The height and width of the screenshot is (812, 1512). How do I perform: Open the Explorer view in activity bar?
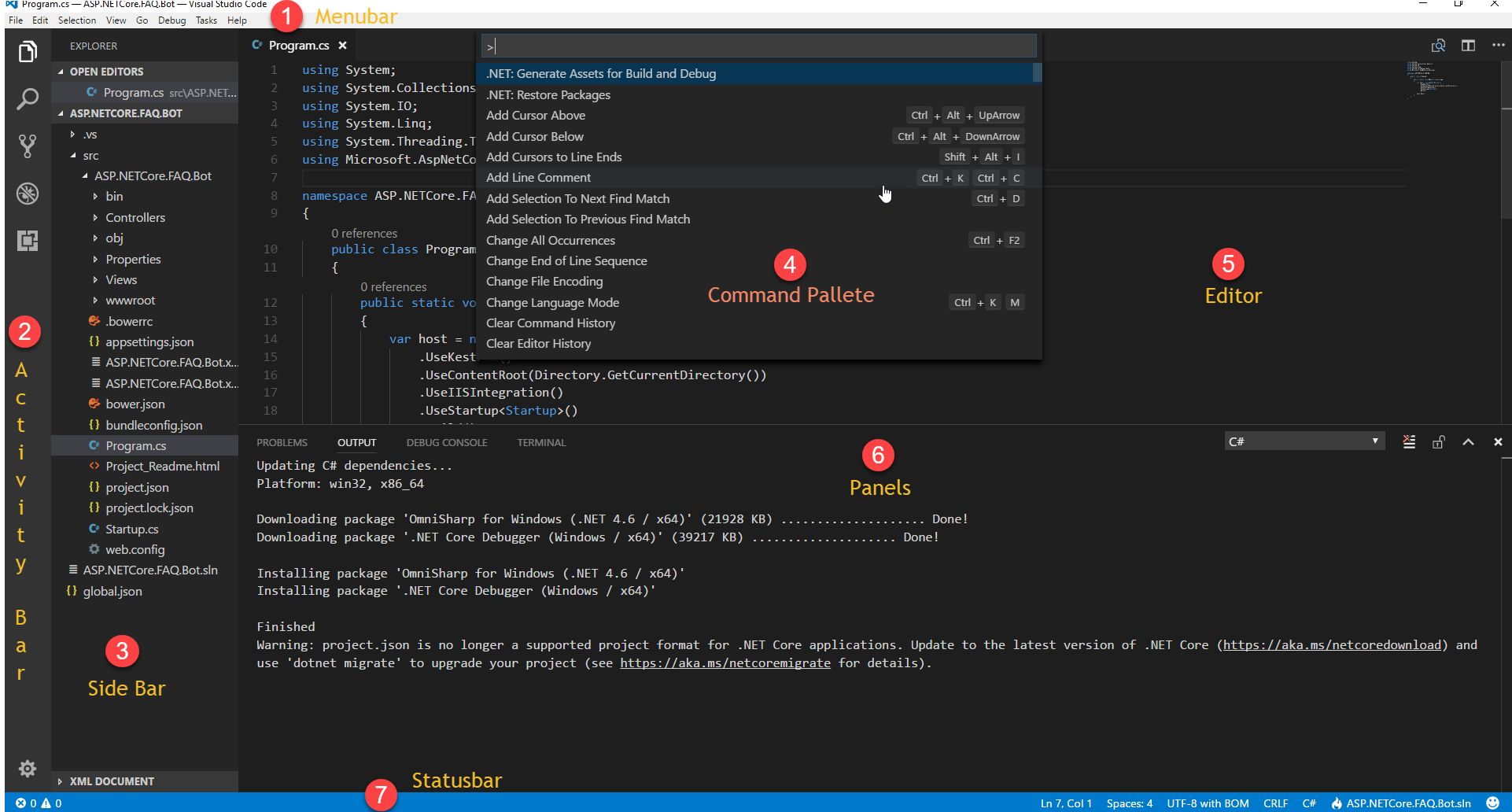coord(28,53)
